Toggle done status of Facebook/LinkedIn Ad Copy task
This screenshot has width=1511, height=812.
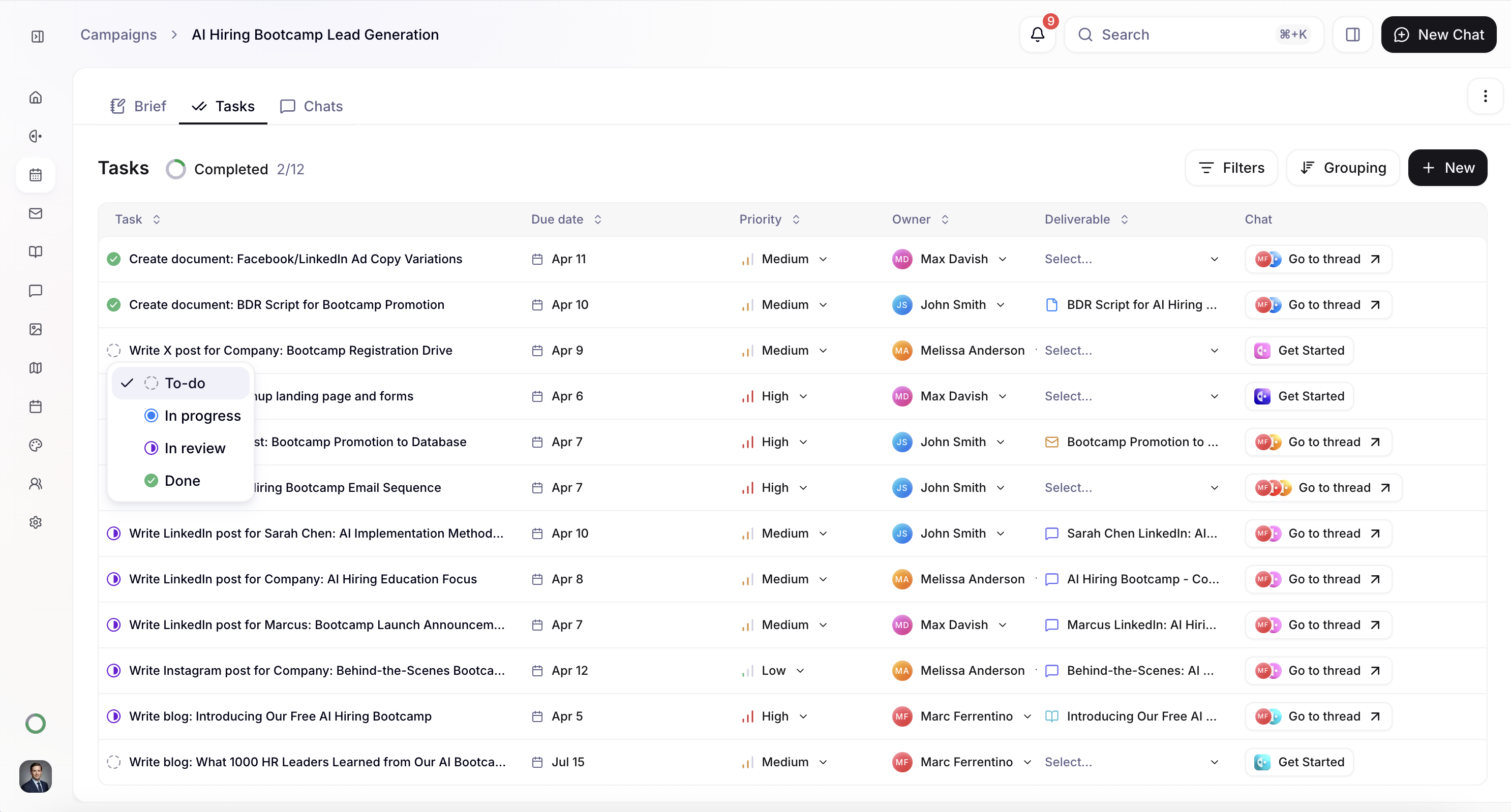[x=114, y=259]
